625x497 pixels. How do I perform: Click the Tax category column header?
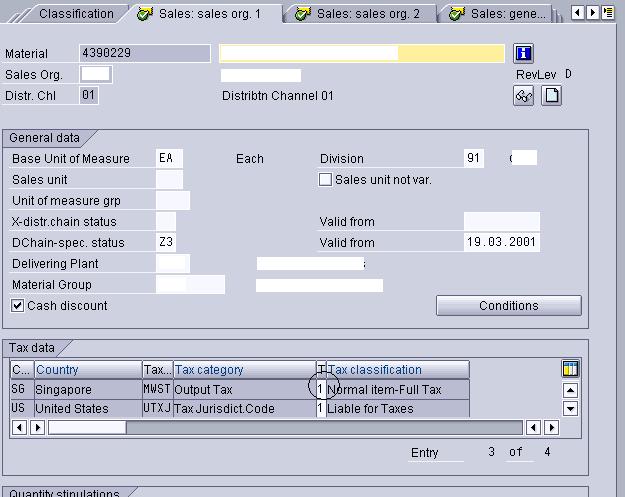(243, 370)
